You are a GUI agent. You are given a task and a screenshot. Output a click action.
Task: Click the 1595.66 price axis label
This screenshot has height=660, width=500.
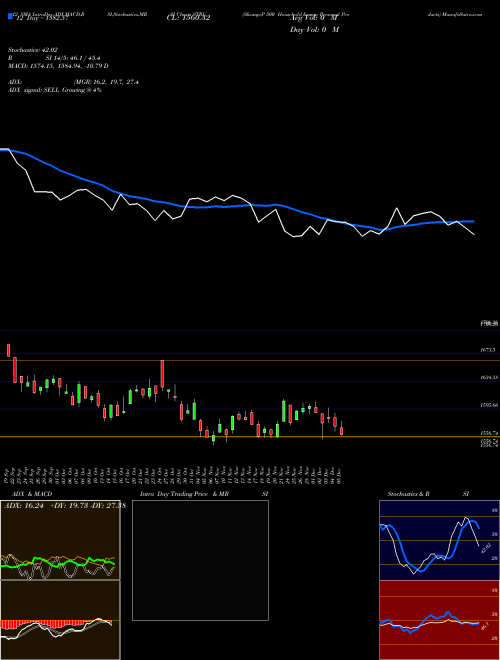(x=489, y=405)
